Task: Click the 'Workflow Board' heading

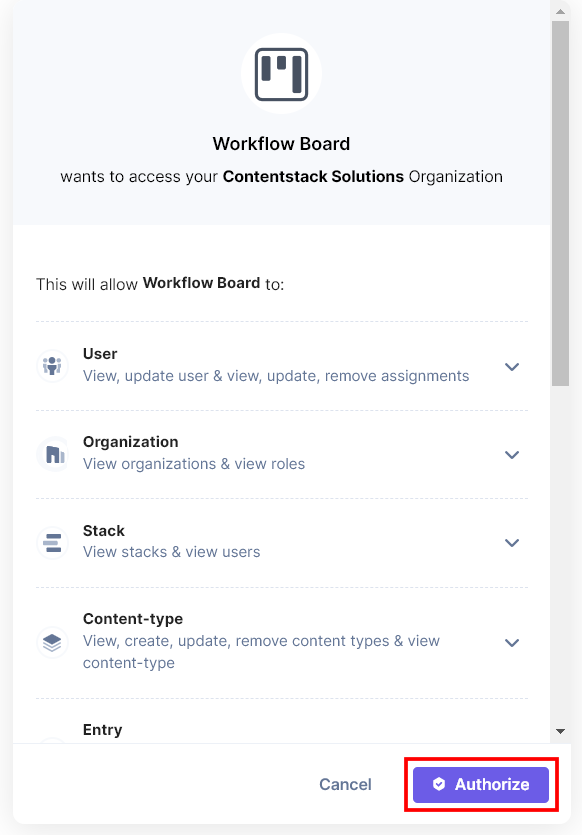Action: (x=281, y=144)
